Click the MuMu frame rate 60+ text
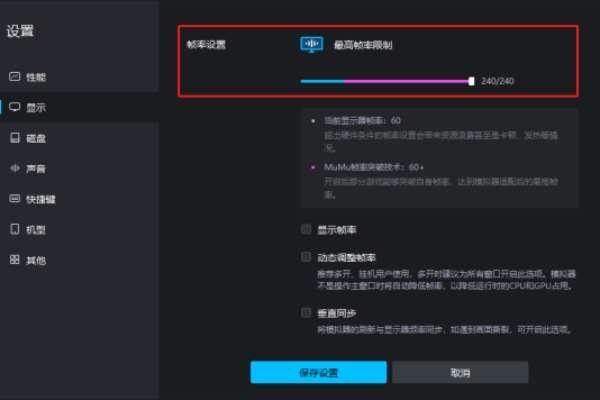Image resolution: width=600 pixels, height=400 pixels. pyautogui.click(x=373, y=167)
